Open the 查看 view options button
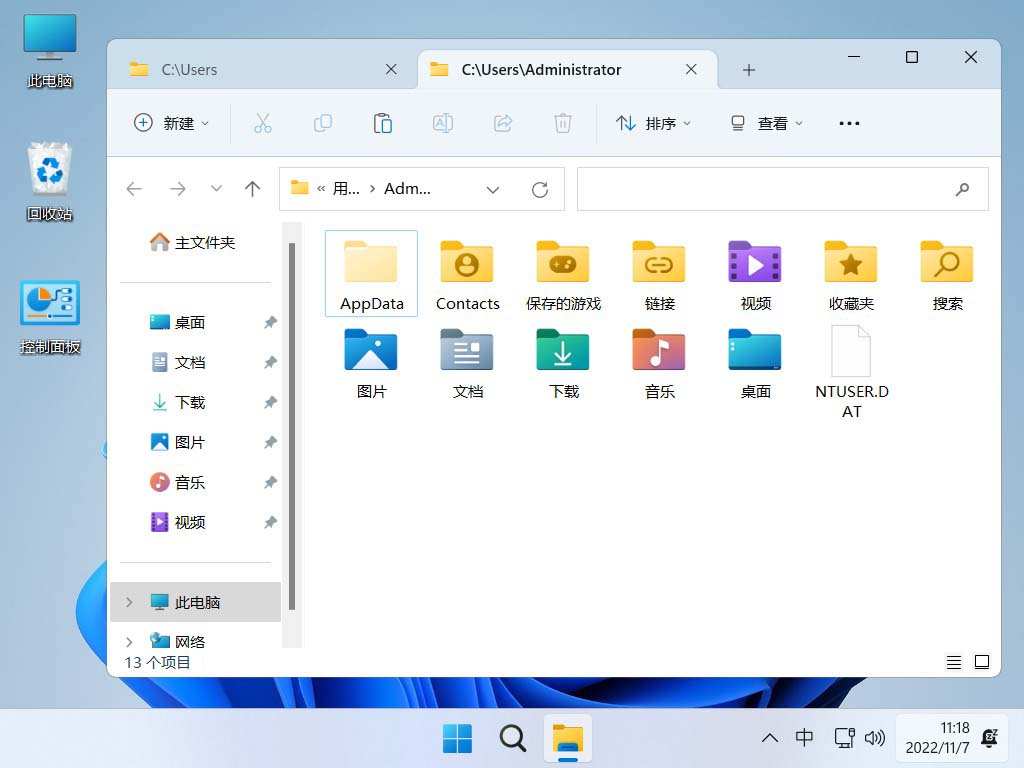Screen dimensions: 1024x768 [766, 123]
